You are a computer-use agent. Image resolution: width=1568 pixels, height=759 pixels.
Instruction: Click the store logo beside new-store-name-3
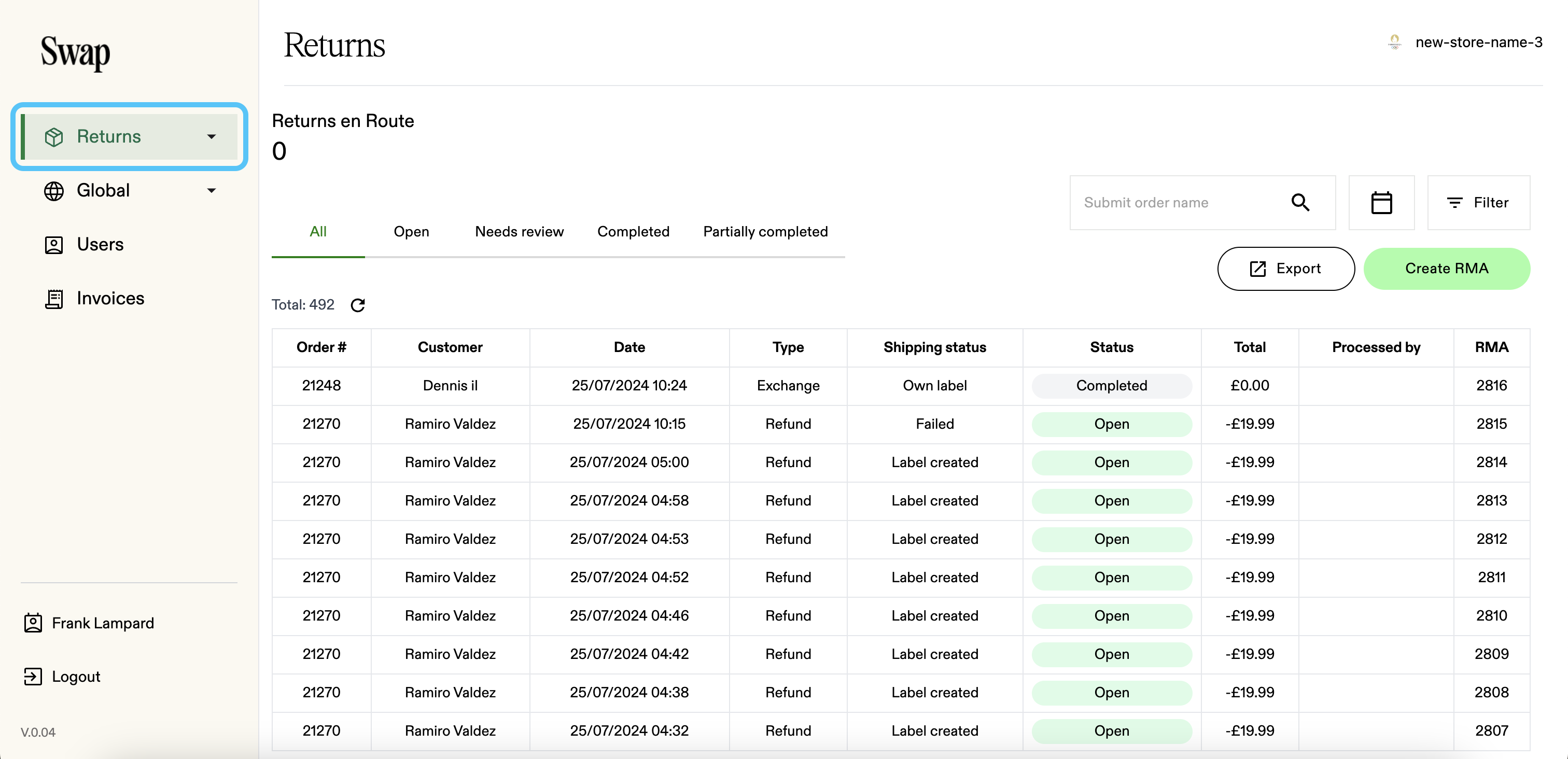pyautogui.click(x=1394, y=42)
